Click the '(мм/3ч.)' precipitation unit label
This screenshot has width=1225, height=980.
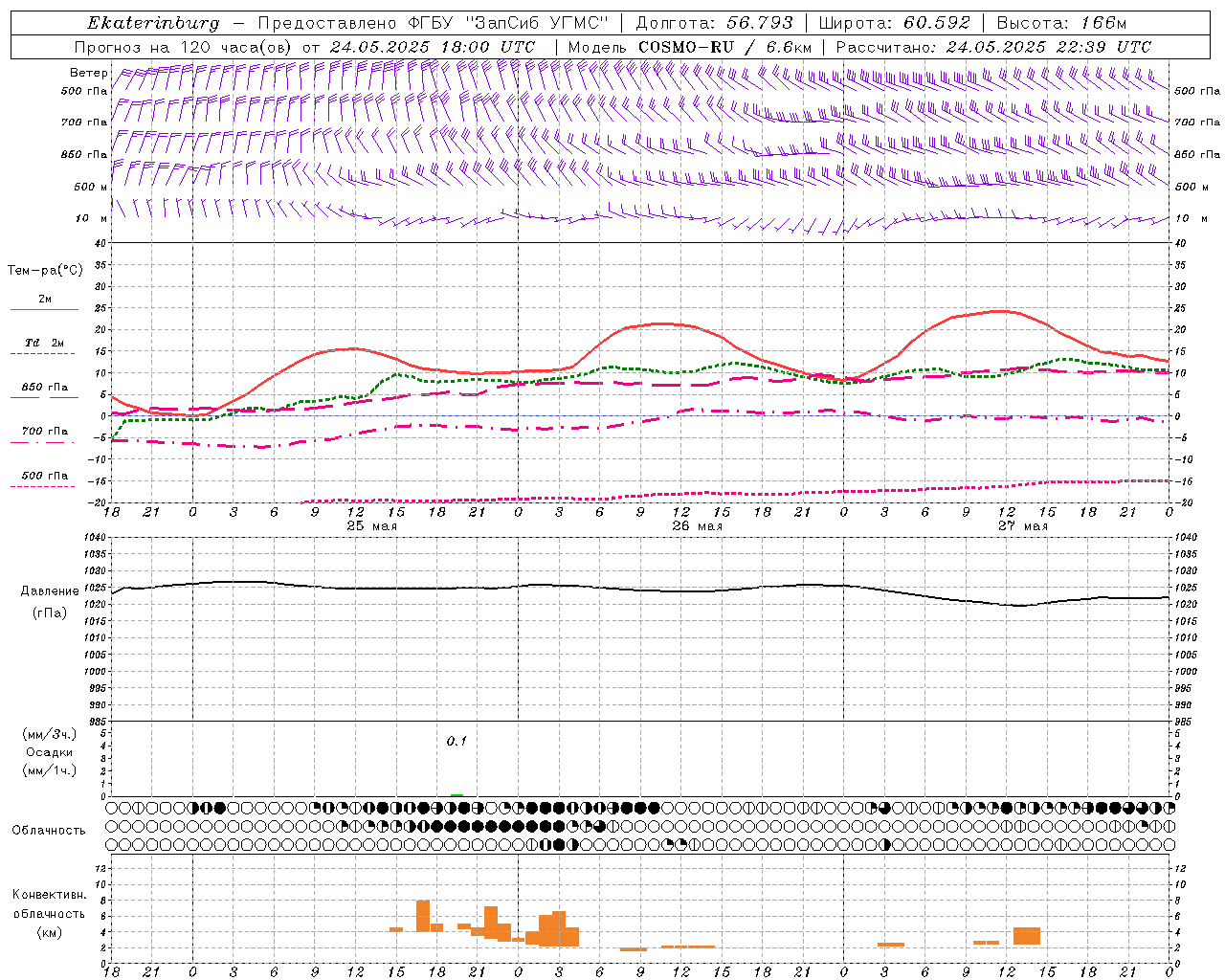(50, 734)
